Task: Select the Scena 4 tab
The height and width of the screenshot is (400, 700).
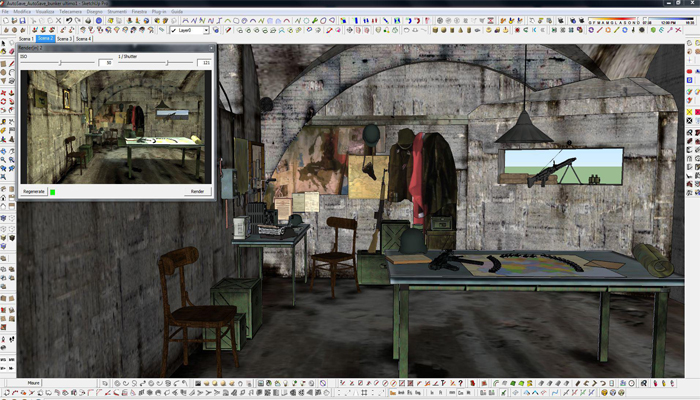Action: click(x=84, y=39)
